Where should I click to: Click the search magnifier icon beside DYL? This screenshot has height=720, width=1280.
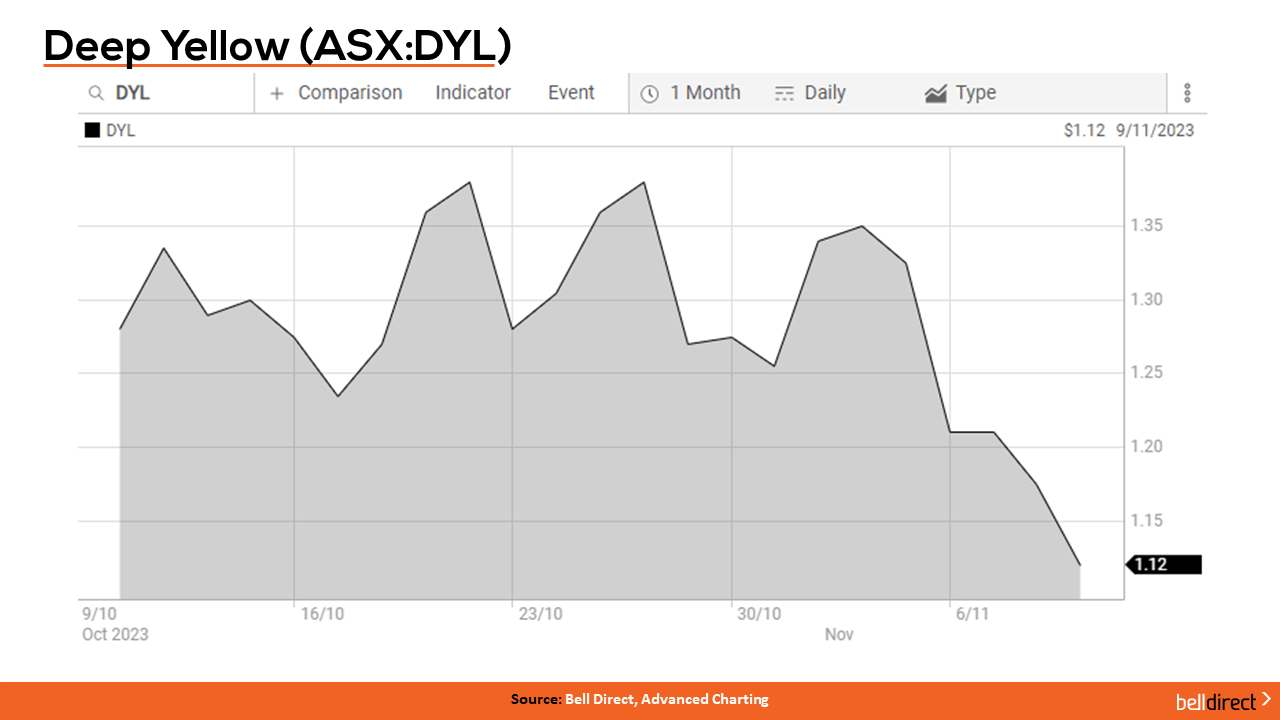click(x=96, y=93)
